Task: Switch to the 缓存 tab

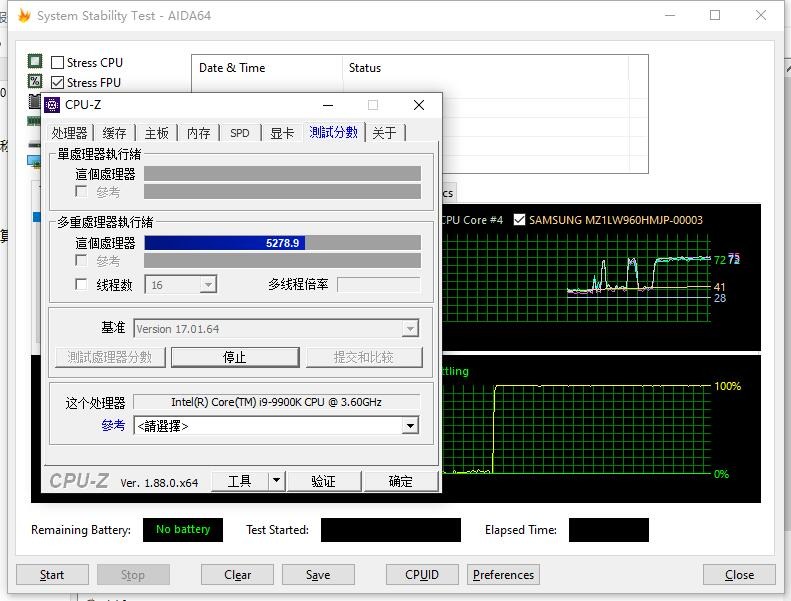Action: pyautogui.click(x=114, y=133)
